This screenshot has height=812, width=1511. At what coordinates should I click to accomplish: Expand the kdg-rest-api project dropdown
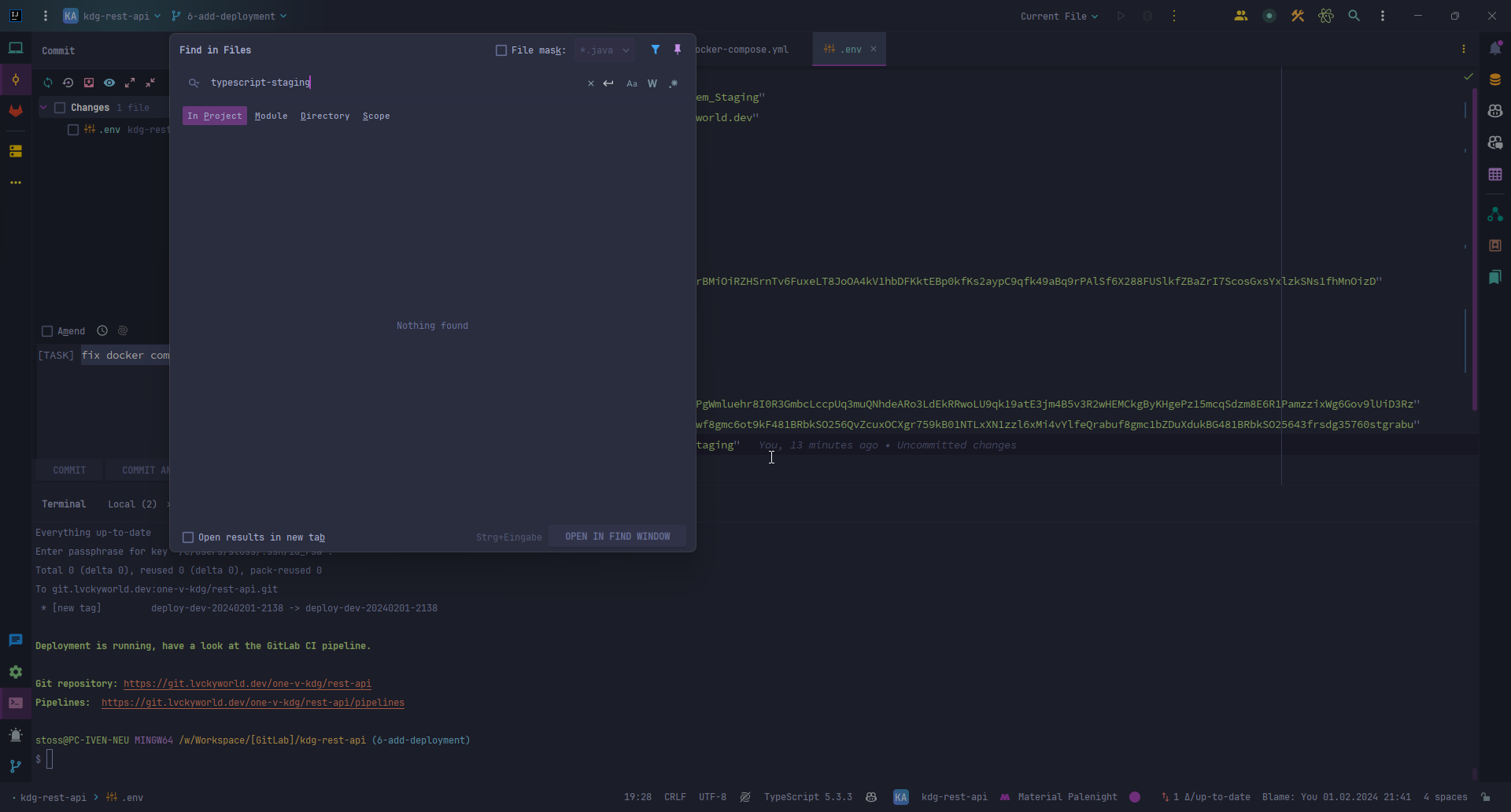113,16
